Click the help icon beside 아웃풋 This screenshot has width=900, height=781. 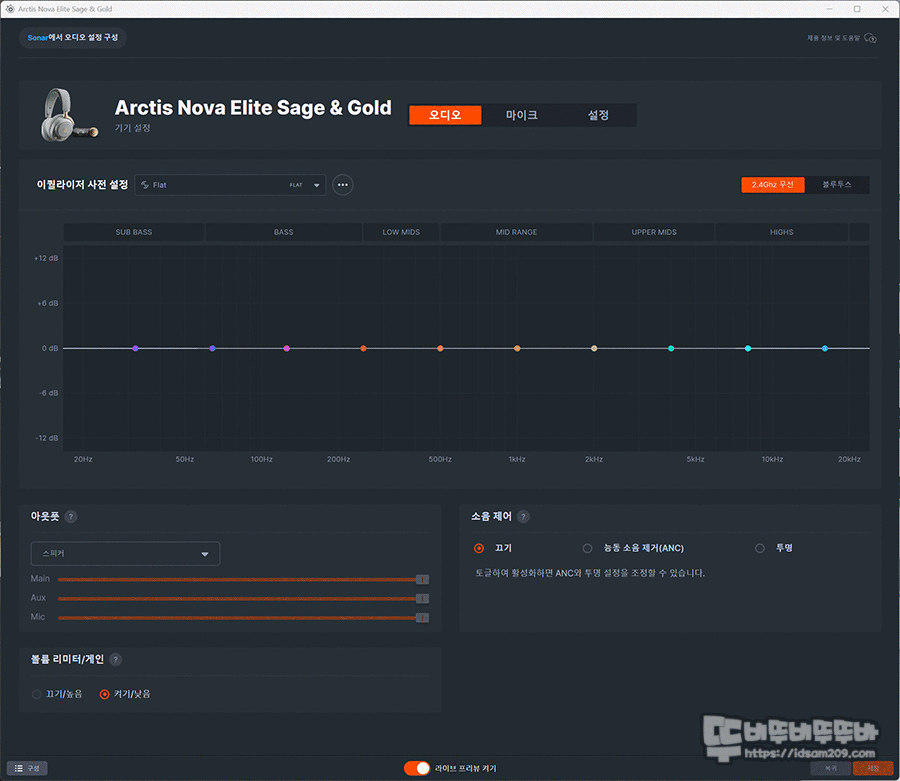click(71, 516)
